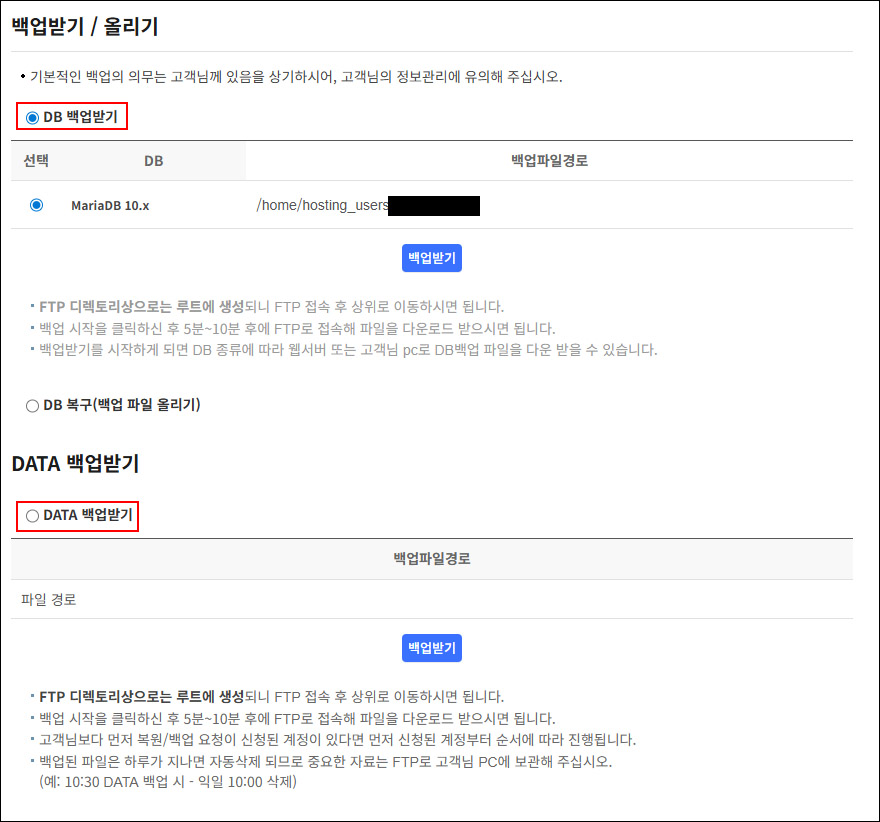Click the 기본적인 백업의 의무는 notice line
Screen dimensions: 880x822
pyautogui.click(x=296, y=77)
